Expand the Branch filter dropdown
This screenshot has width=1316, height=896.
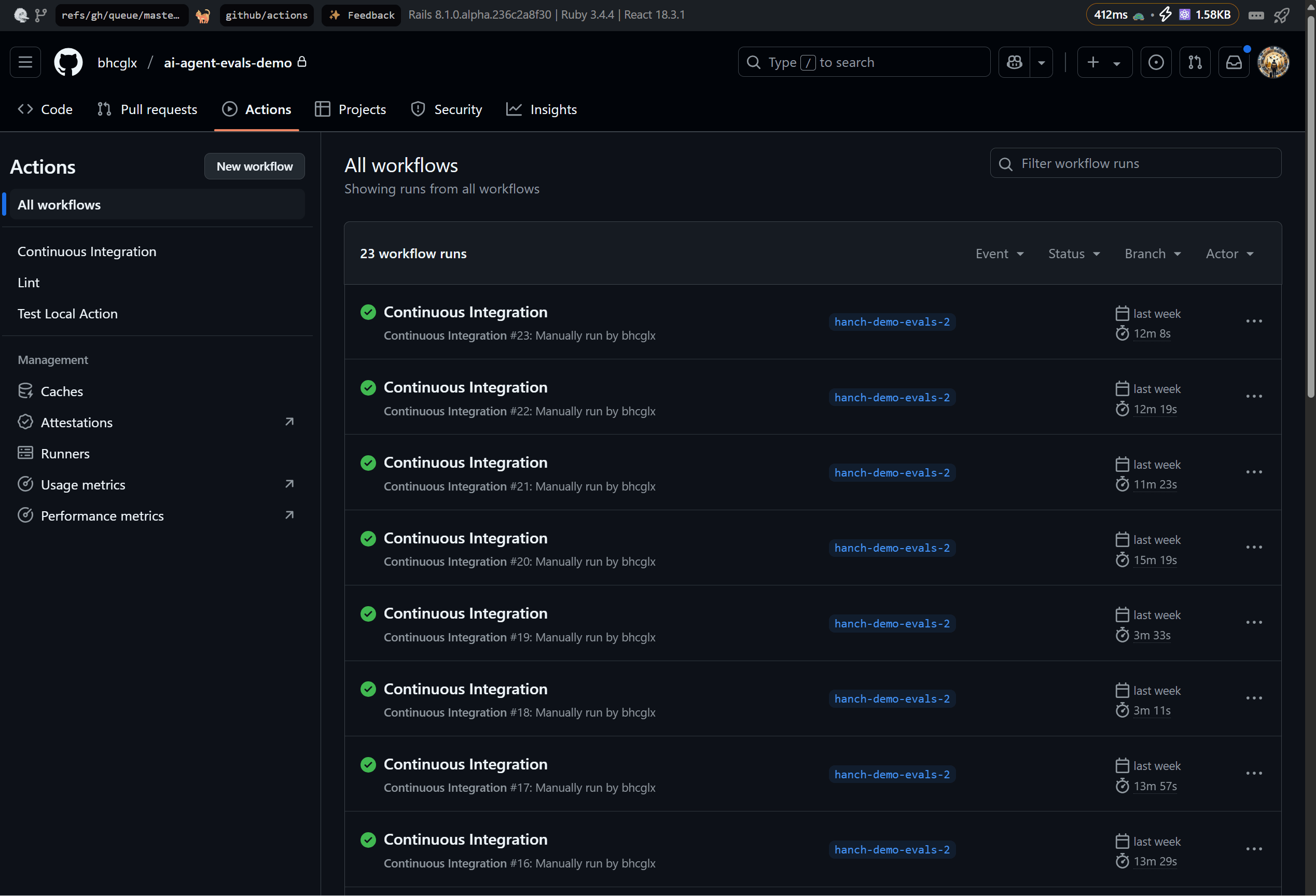[x=1153, y=254]
